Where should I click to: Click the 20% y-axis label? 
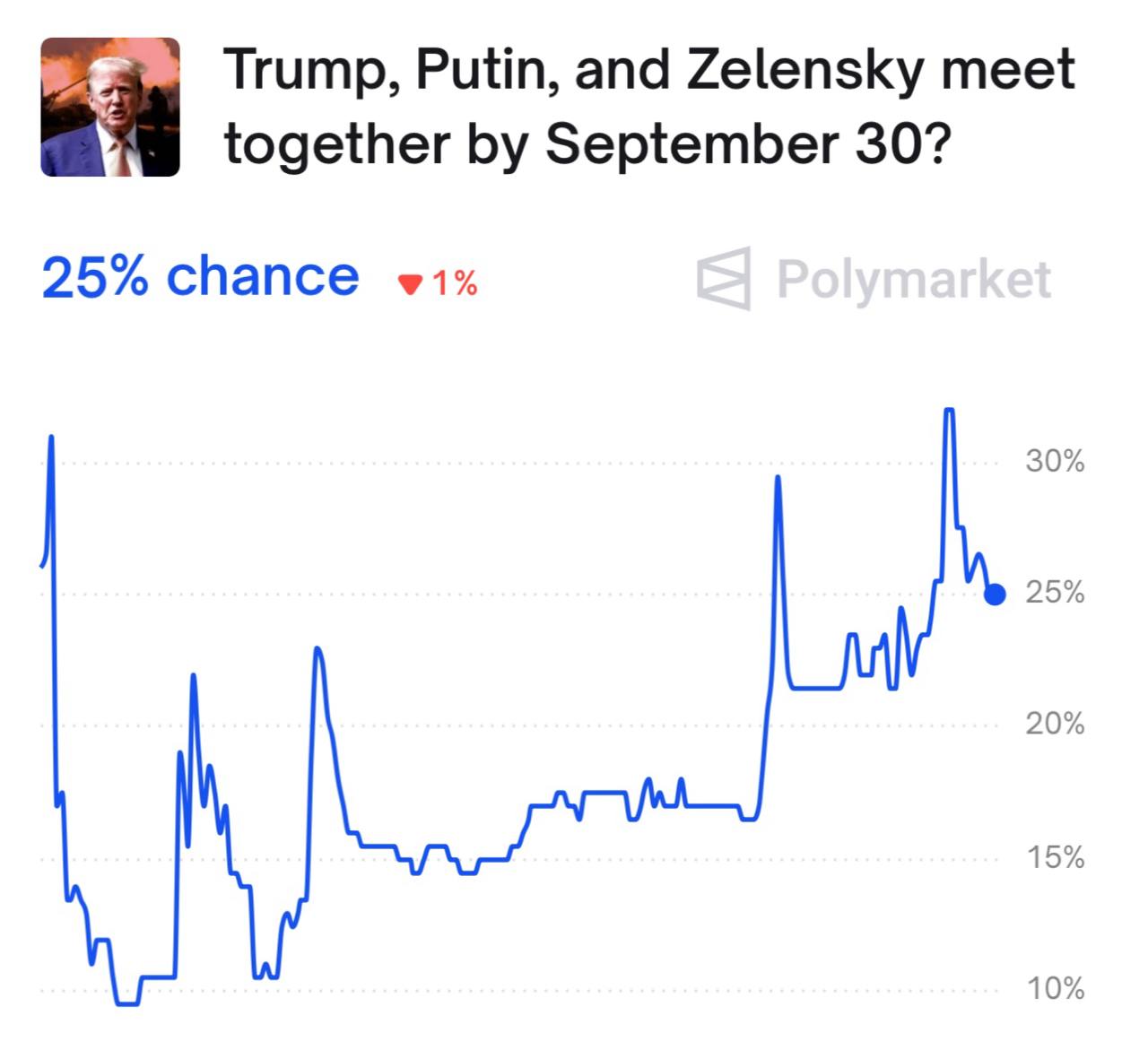pyautogui.click(x=1055, y=724)
